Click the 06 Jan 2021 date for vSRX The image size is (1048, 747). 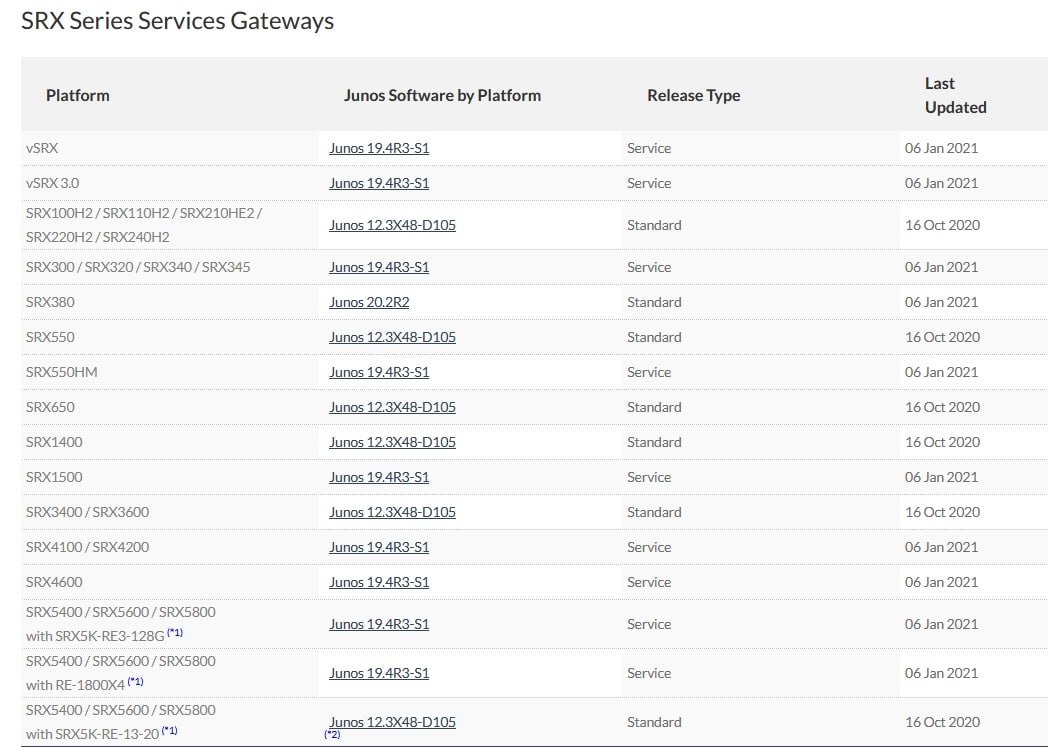pyautogui.click(x=942, y=148)
